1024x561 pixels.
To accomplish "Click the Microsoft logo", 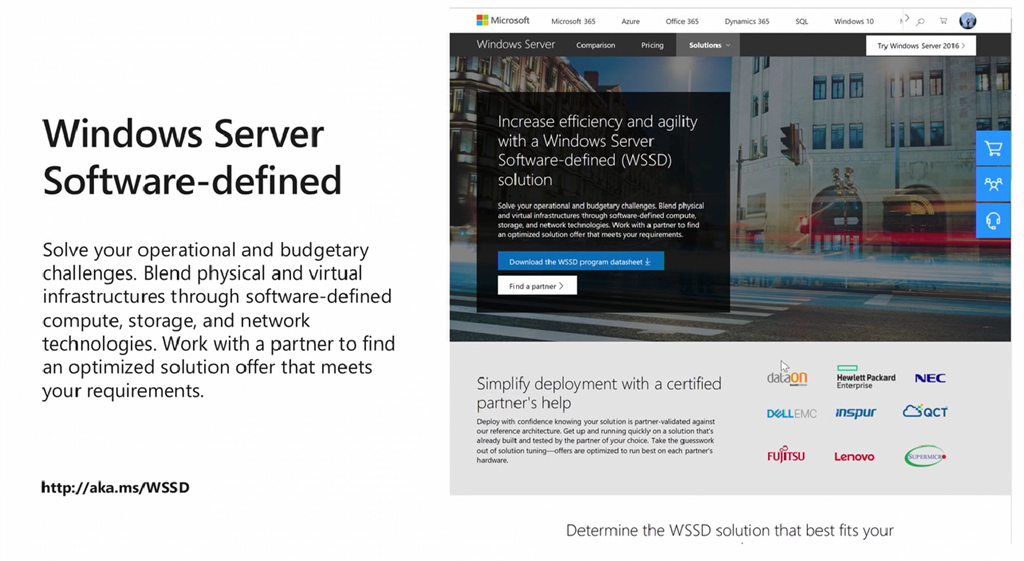I will coord(503,20).
